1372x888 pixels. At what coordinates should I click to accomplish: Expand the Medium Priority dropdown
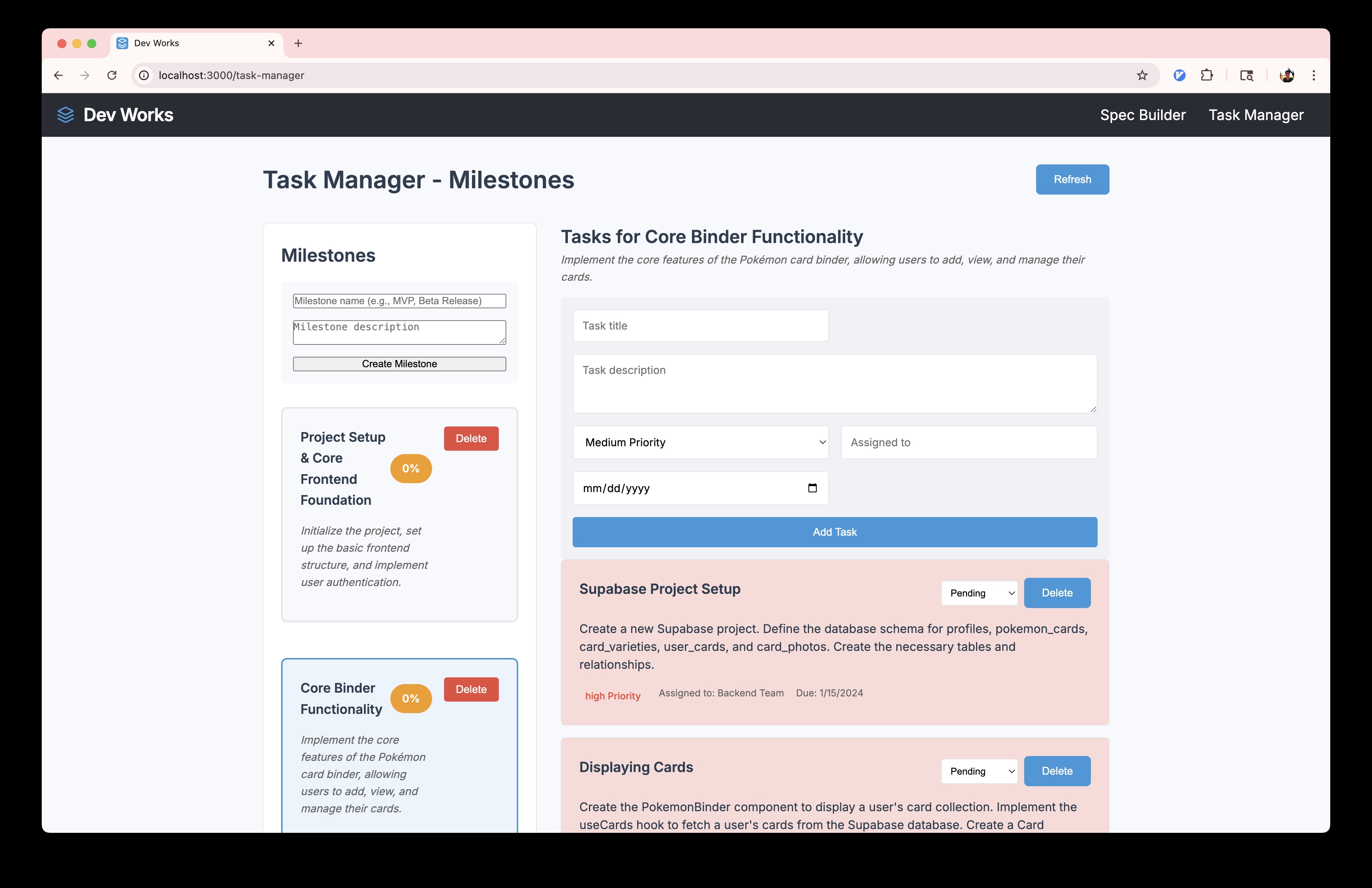[700, 442]
